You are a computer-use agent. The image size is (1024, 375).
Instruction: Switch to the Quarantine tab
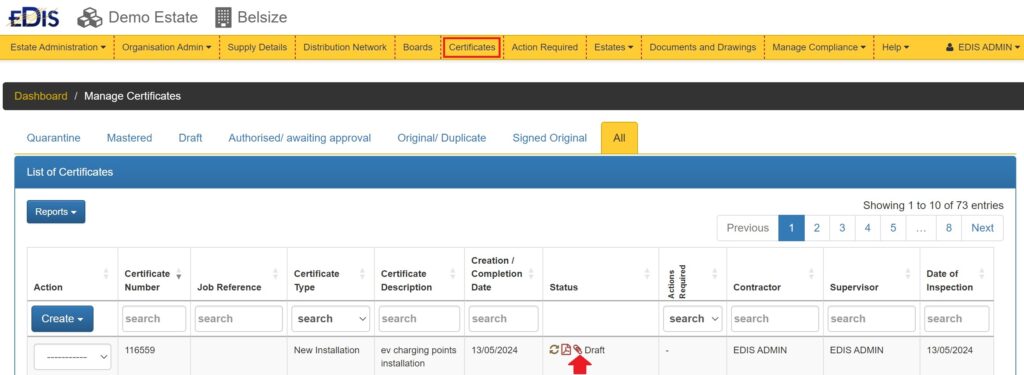(x=54, y=138)
